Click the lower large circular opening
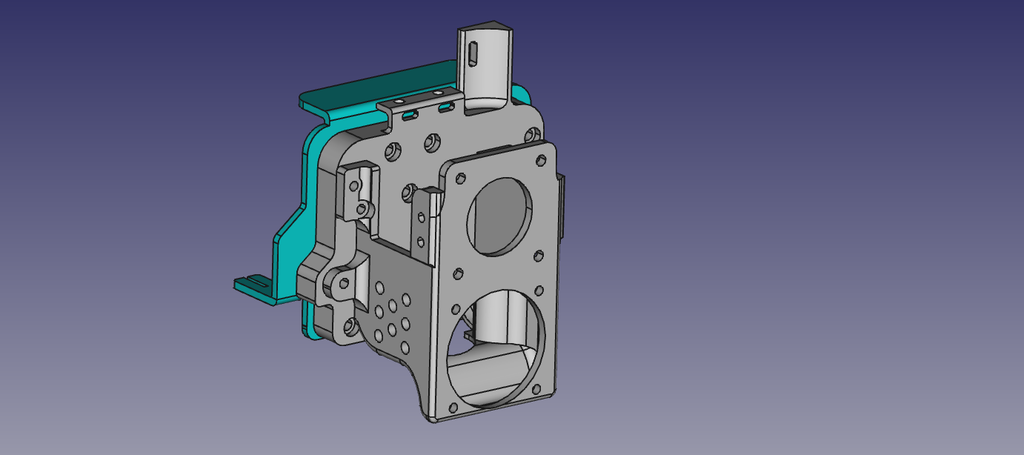 click(x=496, y=348)
